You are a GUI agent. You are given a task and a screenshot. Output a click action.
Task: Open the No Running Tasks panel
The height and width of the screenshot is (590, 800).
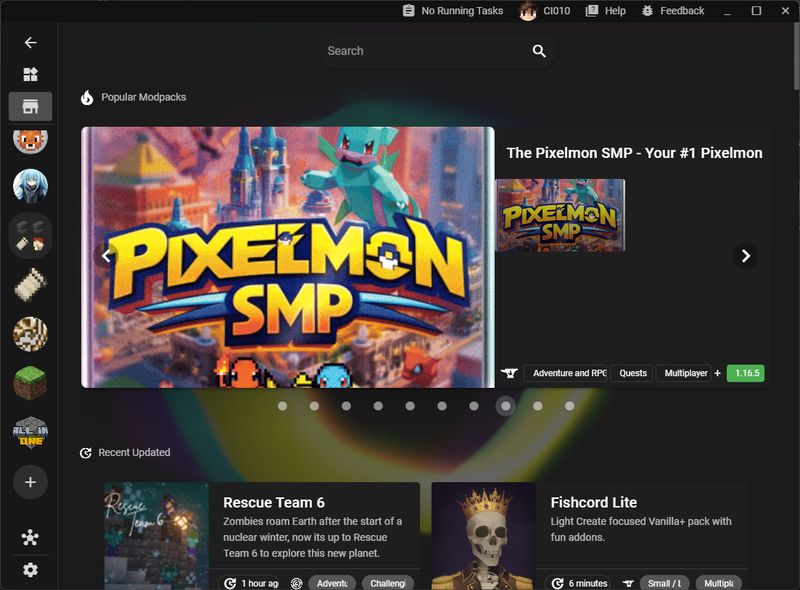coord(452,11)
